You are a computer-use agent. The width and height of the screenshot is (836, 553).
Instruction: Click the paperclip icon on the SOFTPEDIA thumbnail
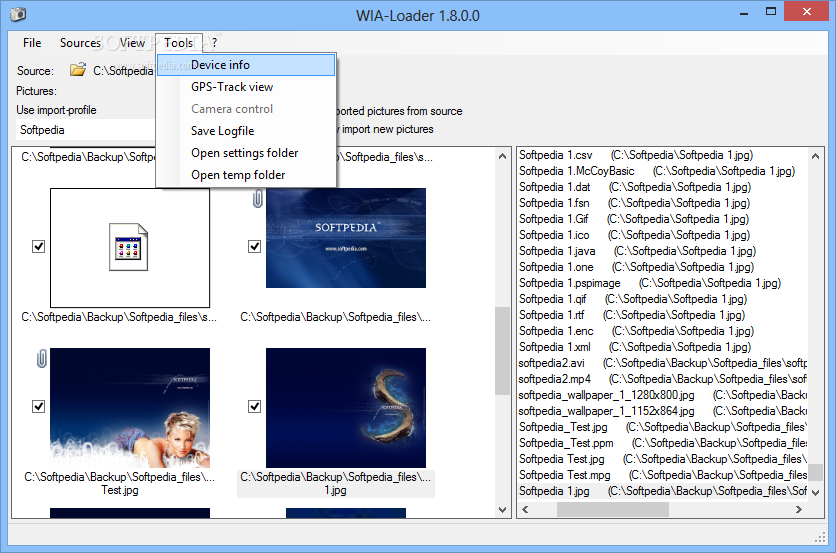point(258,198)
